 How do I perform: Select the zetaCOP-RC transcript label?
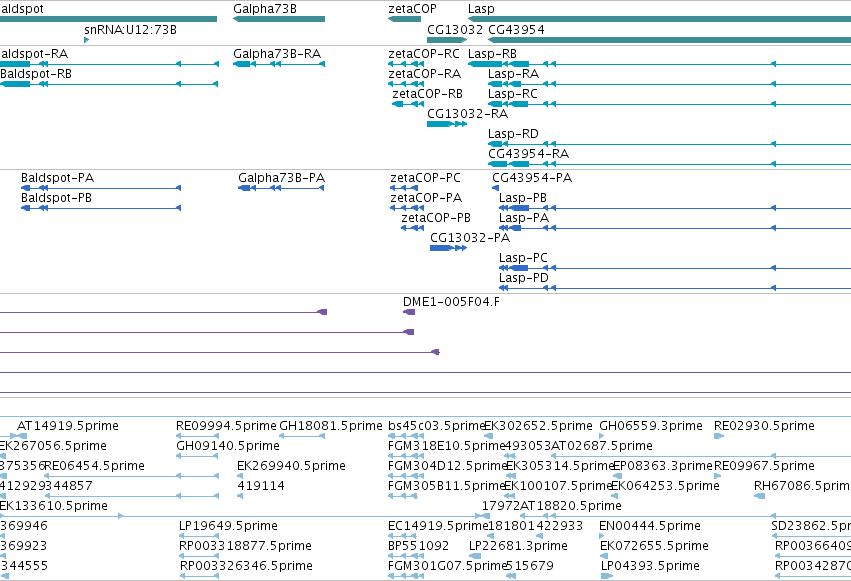424,54
